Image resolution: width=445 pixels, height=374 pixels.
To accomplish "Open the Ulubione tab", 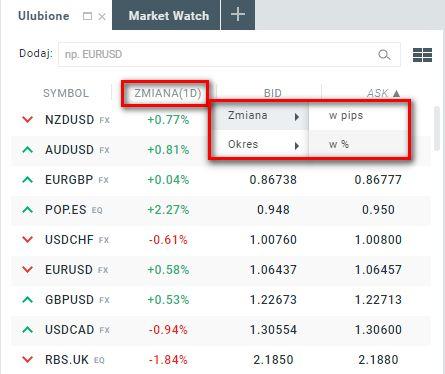I will [x=44, y=16].
